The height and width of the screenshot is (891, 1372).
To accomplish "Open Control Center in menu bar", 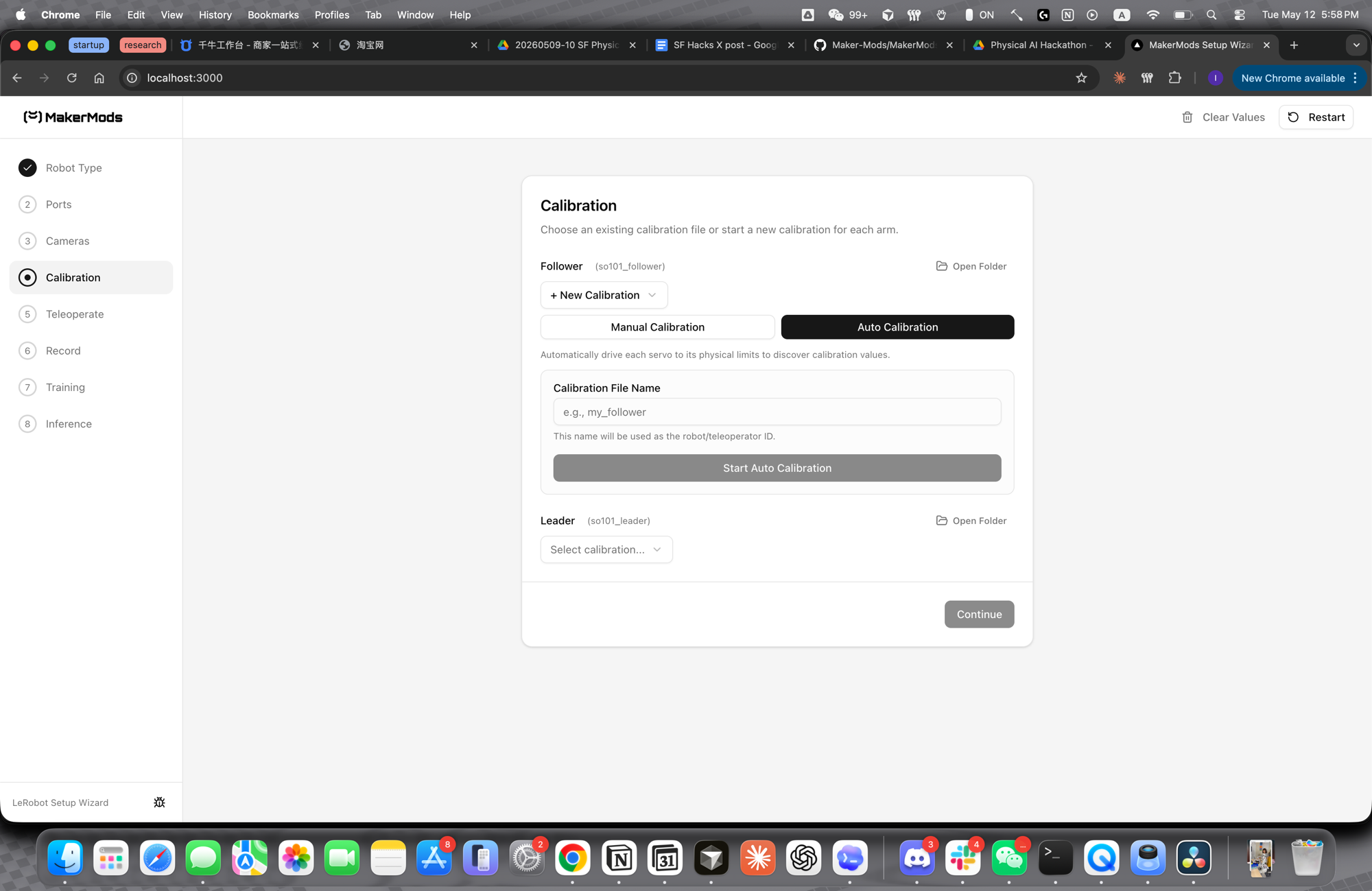I will pos(1240,14).
